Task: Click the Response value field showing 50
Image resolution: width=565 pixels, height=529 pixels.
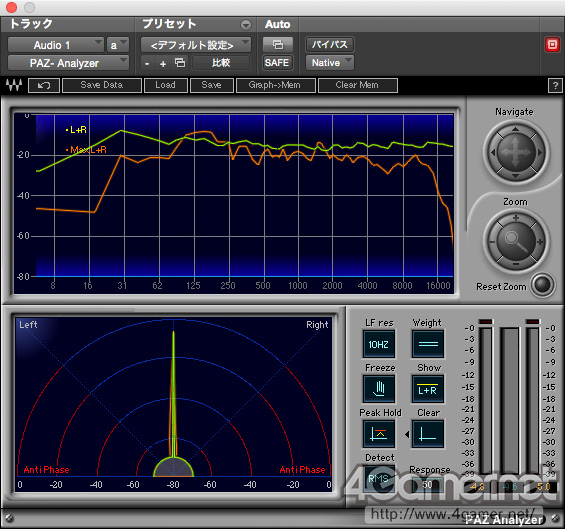Action: point(428,485)
